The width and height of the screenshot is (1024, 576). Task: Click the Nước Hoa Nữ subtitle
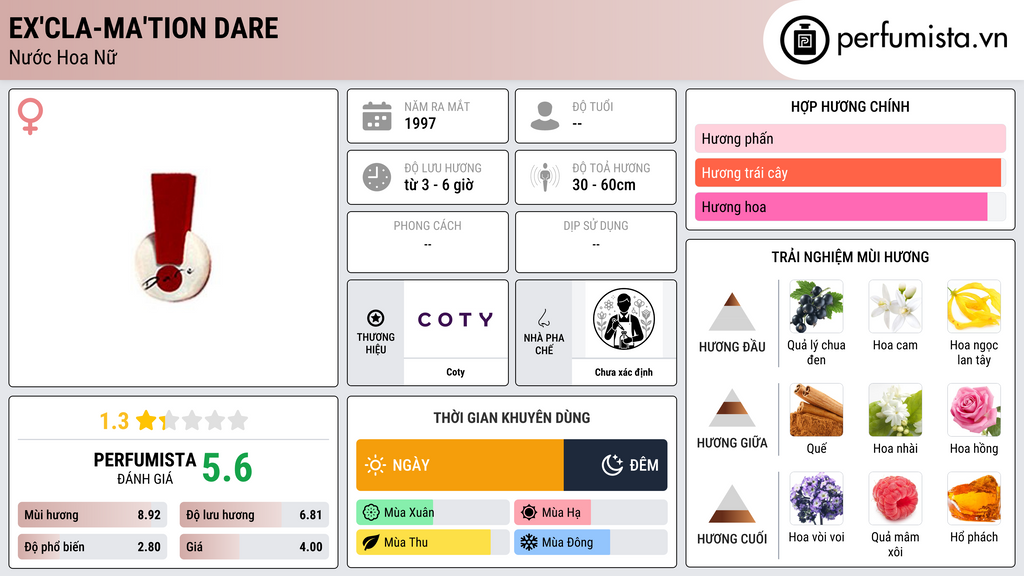63,57
